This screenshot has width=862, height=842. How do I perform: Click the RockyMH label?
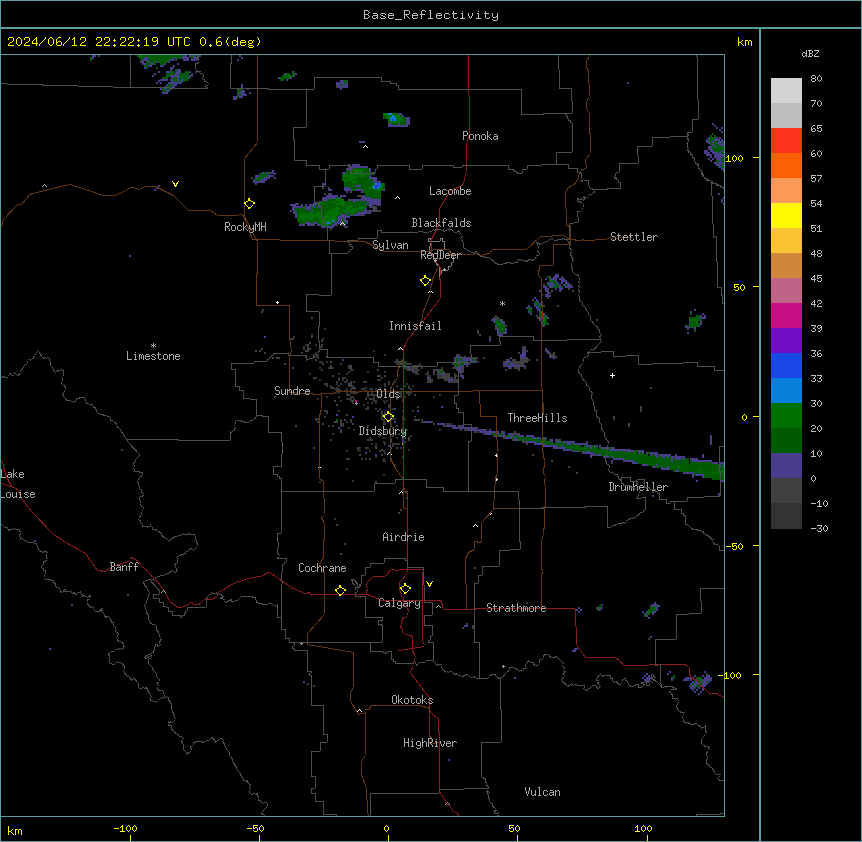[x=245, y=227]
